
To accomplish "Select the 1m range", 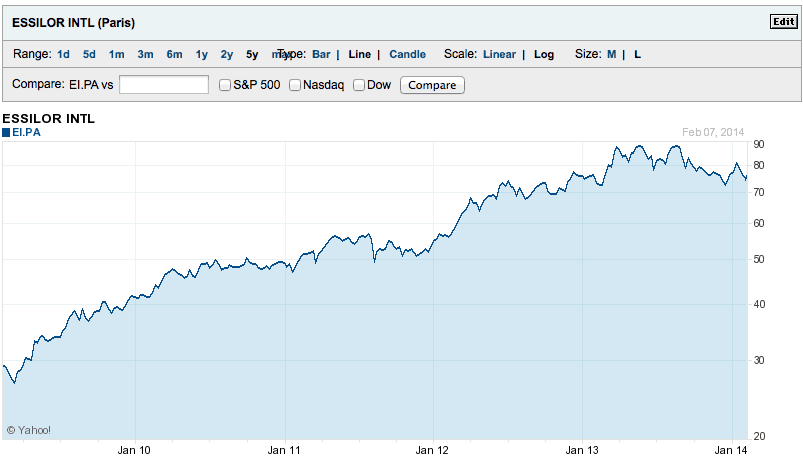I will coord(117,54).
